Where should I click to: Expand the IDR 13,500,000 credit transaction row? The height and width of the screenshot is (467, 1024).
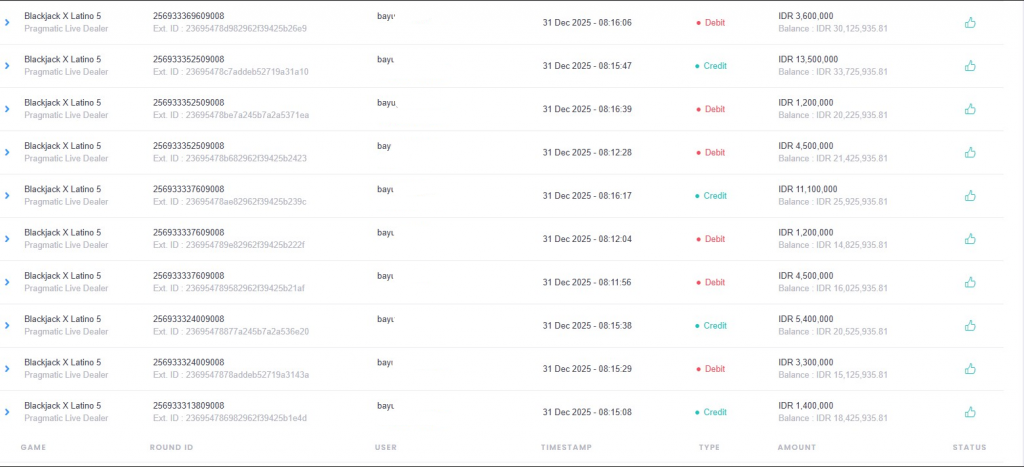coord(7,66)
